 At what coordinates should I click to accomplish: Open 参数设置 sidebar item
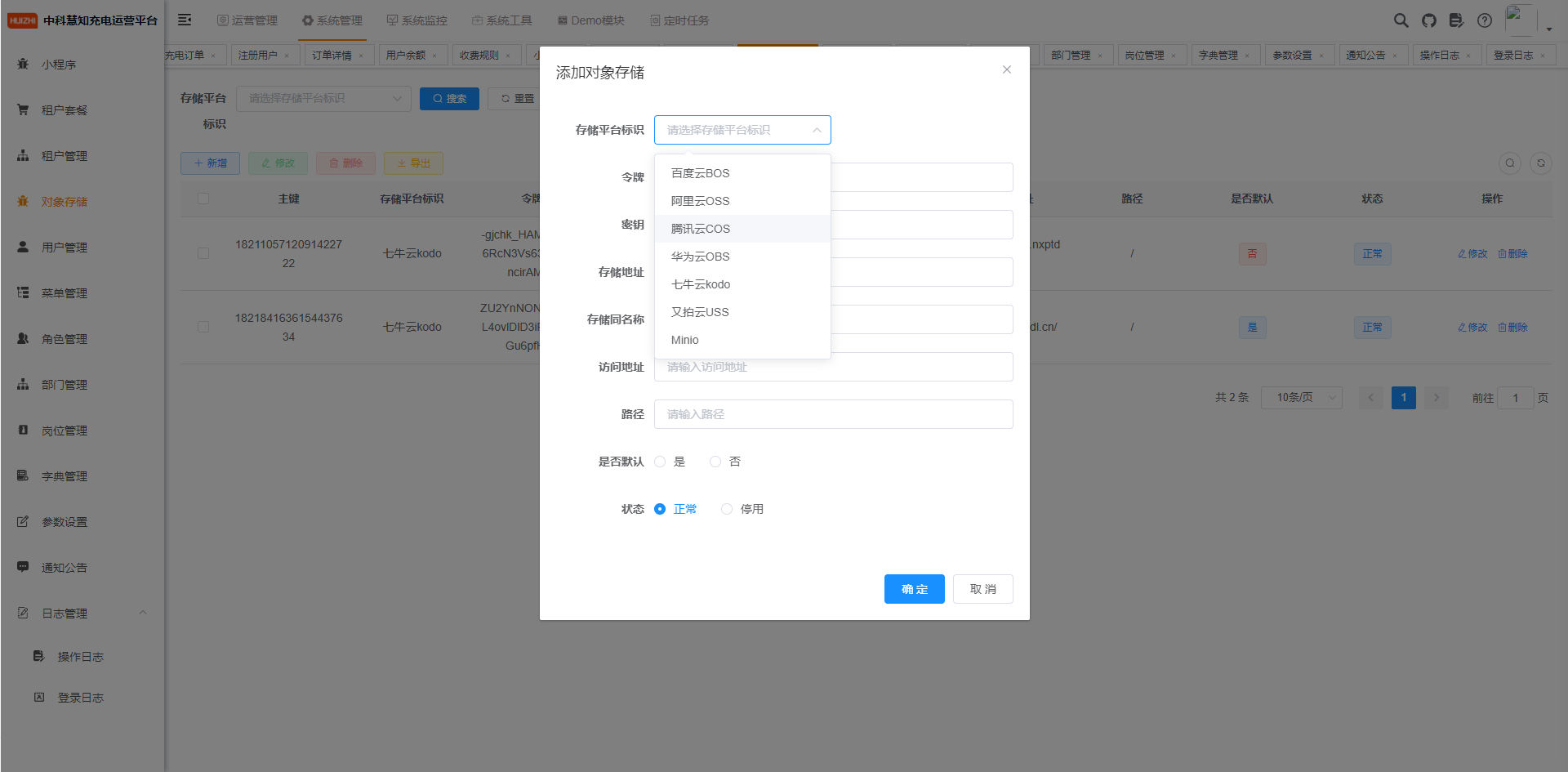82,522
